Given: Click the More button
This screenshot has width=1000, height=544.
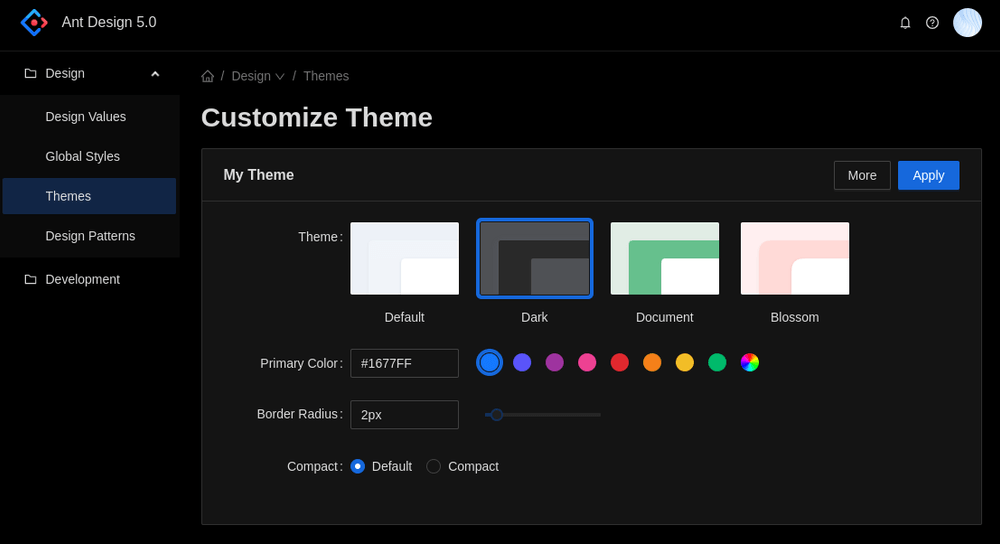Looking at the screenshot, I should 861,176.
